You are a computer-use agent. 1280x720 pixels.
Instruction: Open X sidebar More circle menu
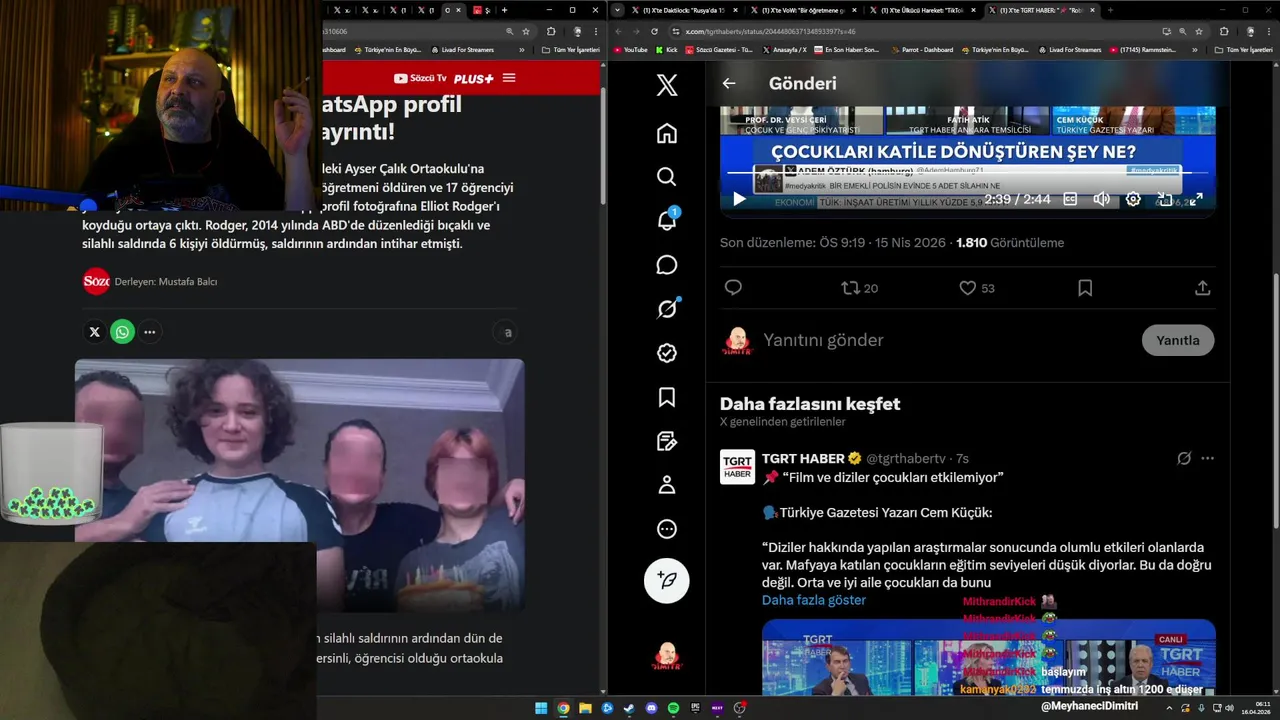coord(667,529)
